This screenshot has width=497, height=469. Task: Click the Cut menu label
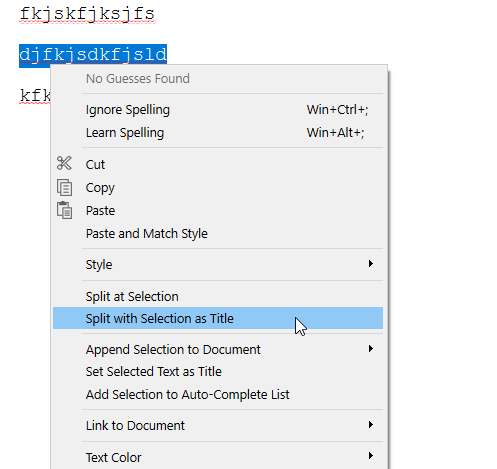point(95,164)
